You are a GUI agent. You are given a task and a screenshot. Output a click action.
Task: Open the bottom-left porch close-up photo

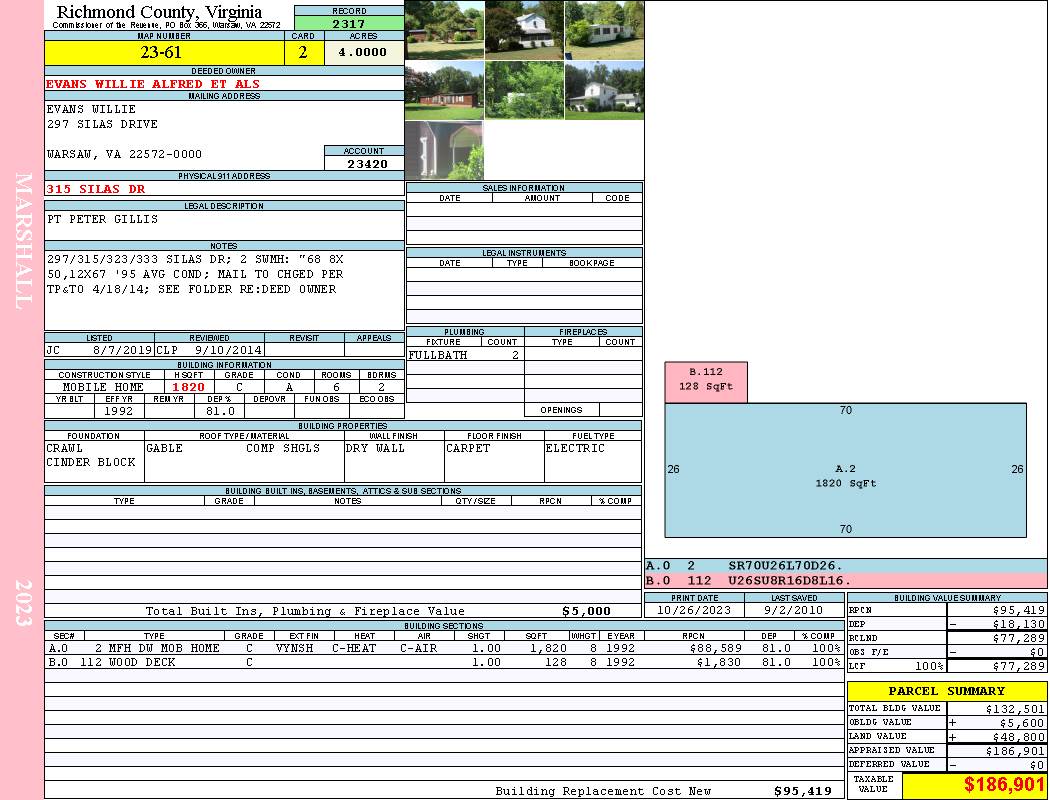pyautogui.click(x=444, y=150)
